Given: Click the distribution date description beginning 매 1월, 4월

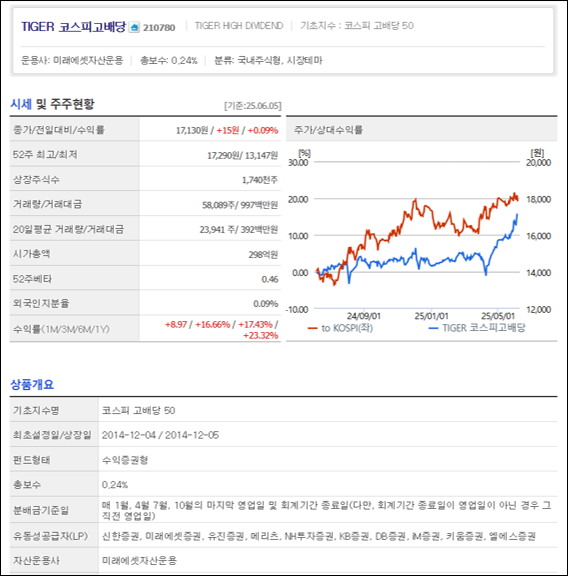Looking at the screenshot, I should coord(327,510).
